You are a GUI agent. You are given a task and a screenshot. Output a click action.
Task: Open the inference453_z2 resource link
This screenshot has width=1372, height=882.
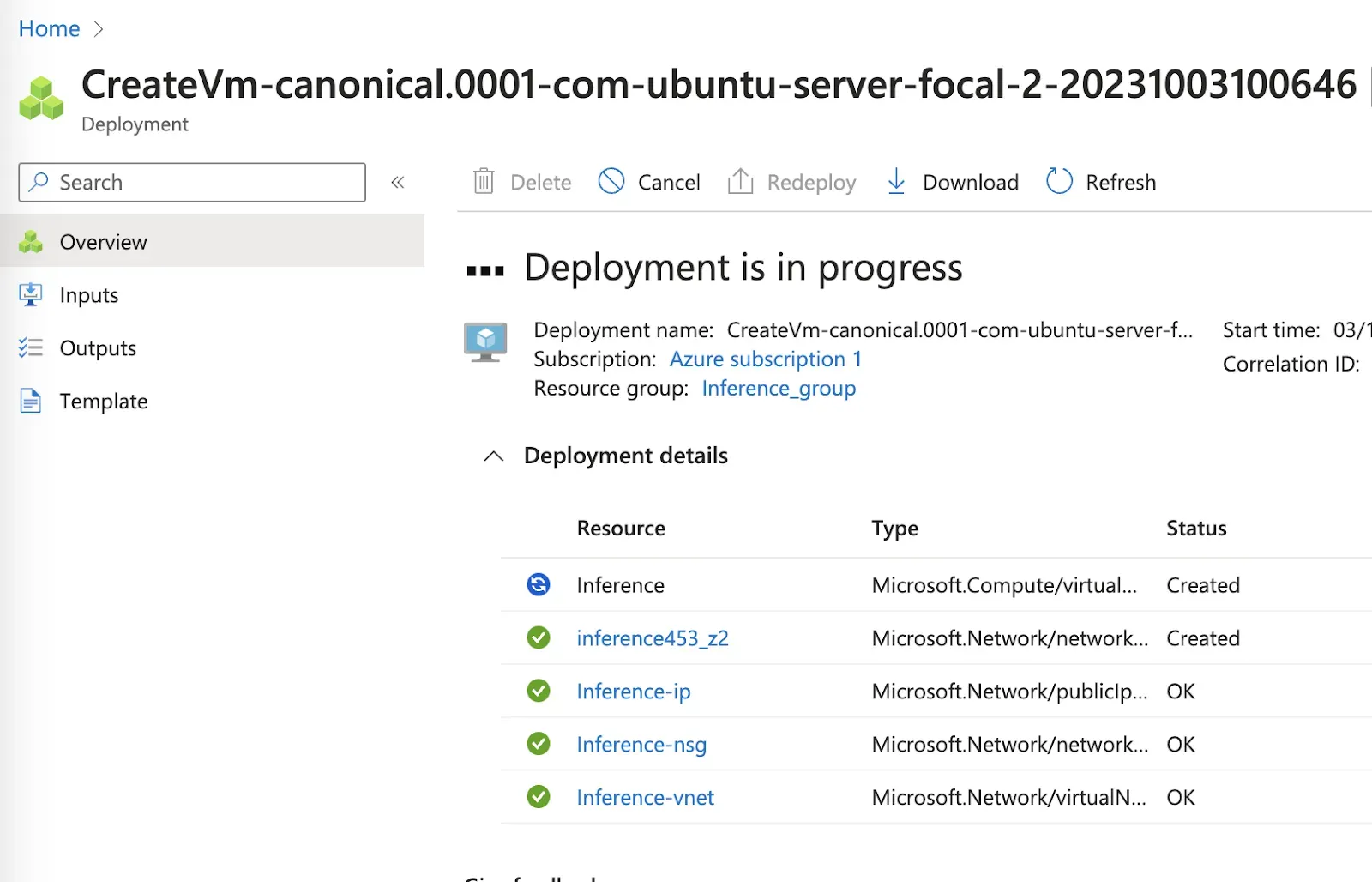tap(653, 638)
